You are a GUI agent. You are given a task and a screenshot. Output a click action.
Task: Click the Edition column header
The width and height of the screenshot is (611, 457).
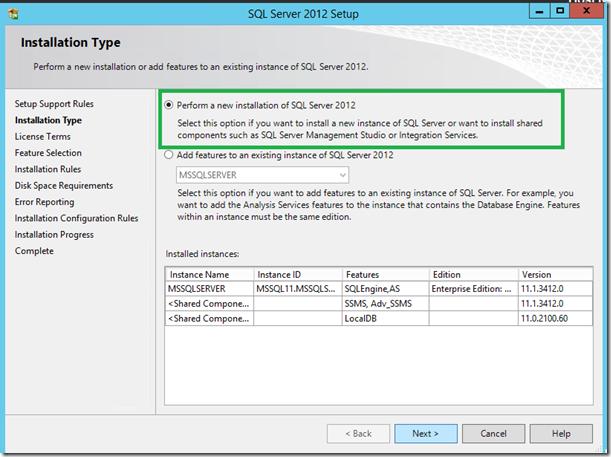474,274
